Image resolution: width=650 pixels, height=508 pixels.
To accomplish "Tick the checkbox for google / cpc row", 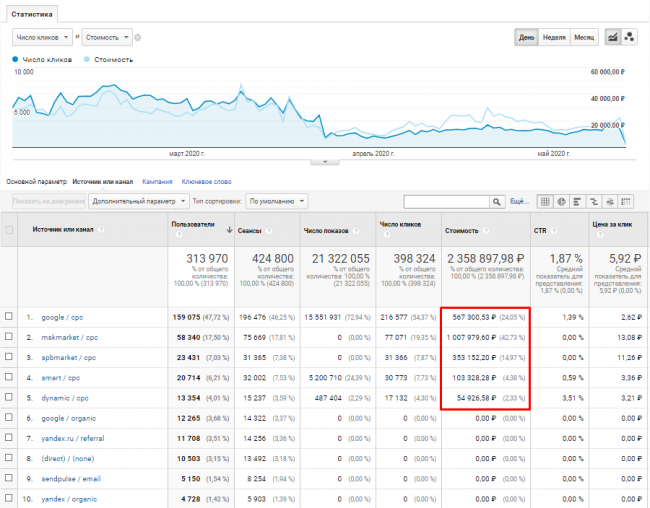I will pyautogui.click(x=10, y=316).
